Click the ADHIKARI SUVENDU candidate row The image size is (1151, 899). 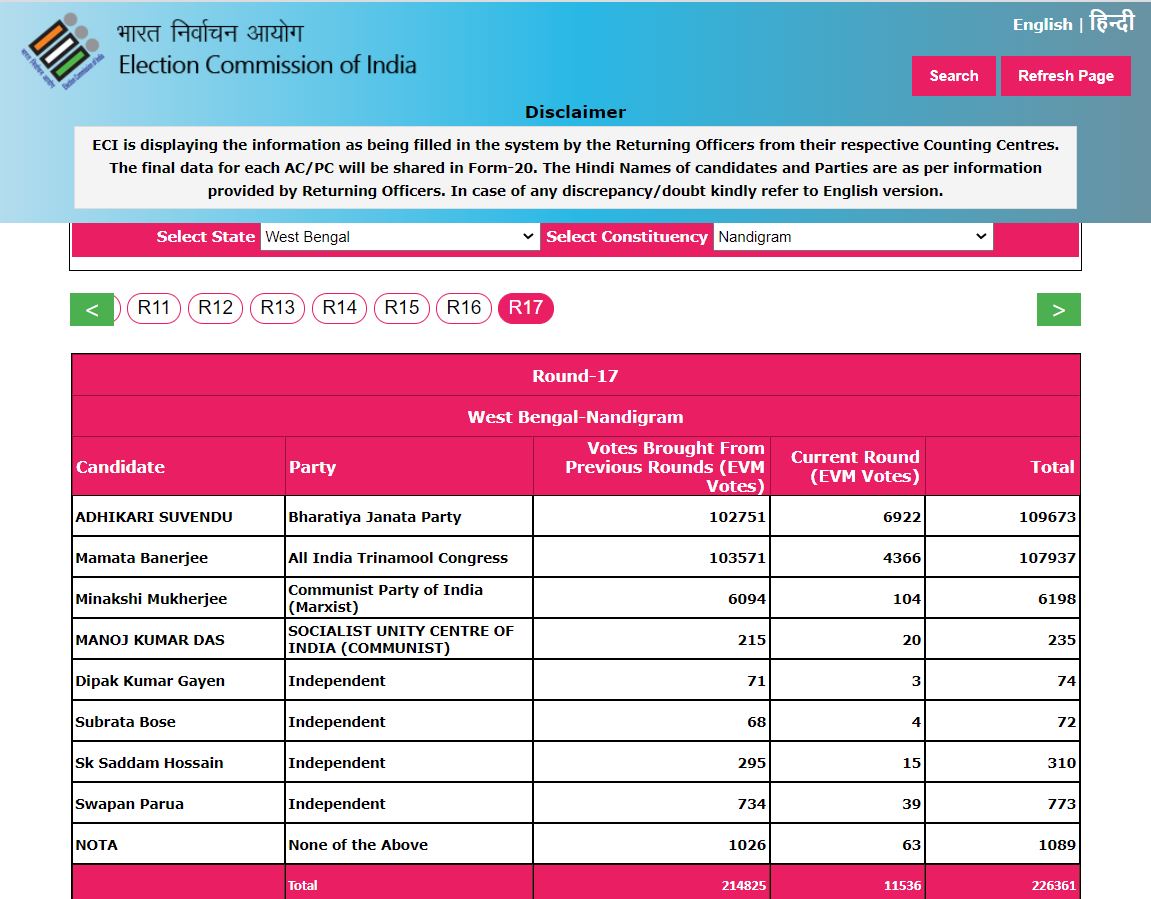(154, 517)
